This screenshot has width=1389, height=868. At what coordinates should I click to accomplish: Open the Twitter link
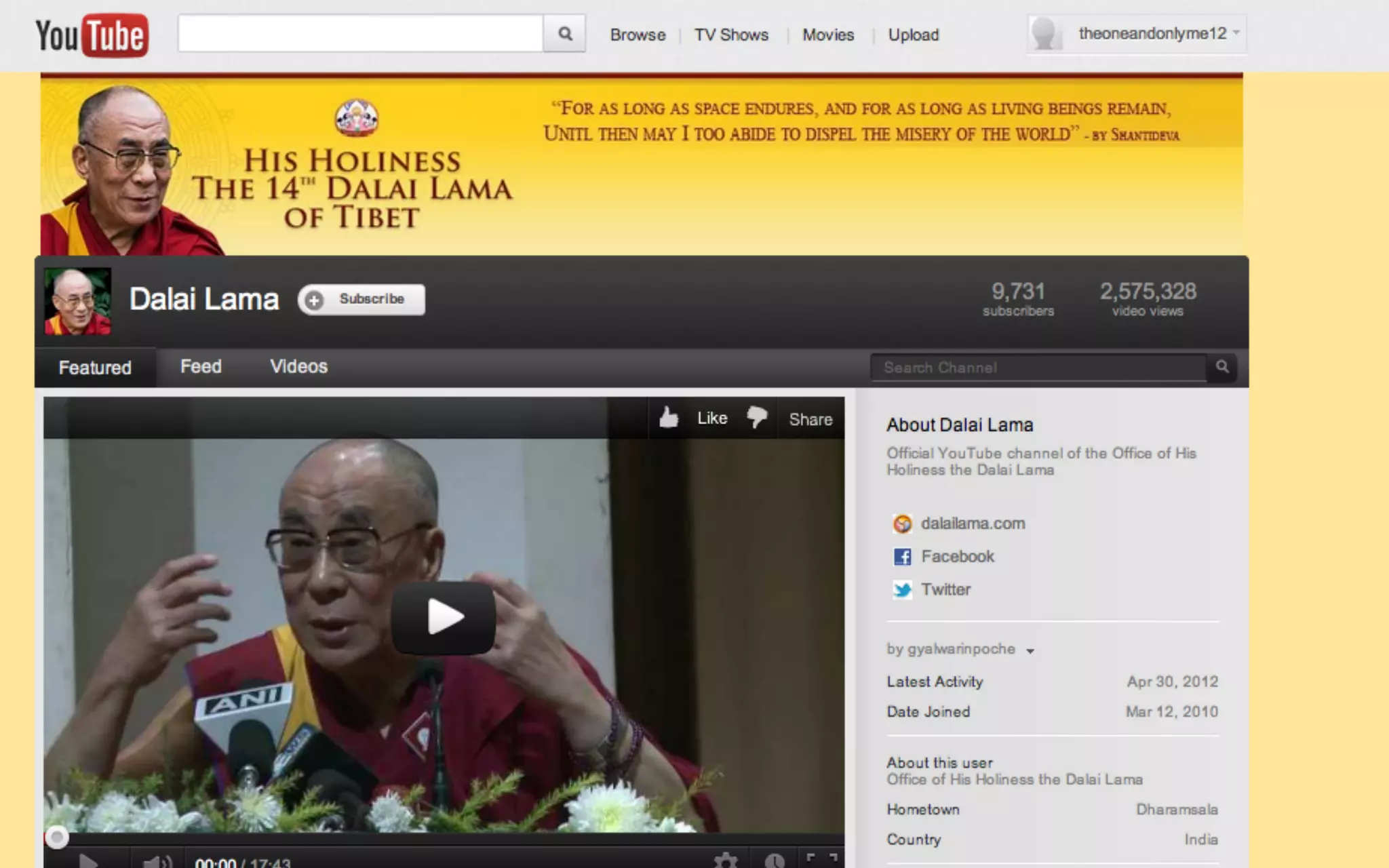coord(945,589)
